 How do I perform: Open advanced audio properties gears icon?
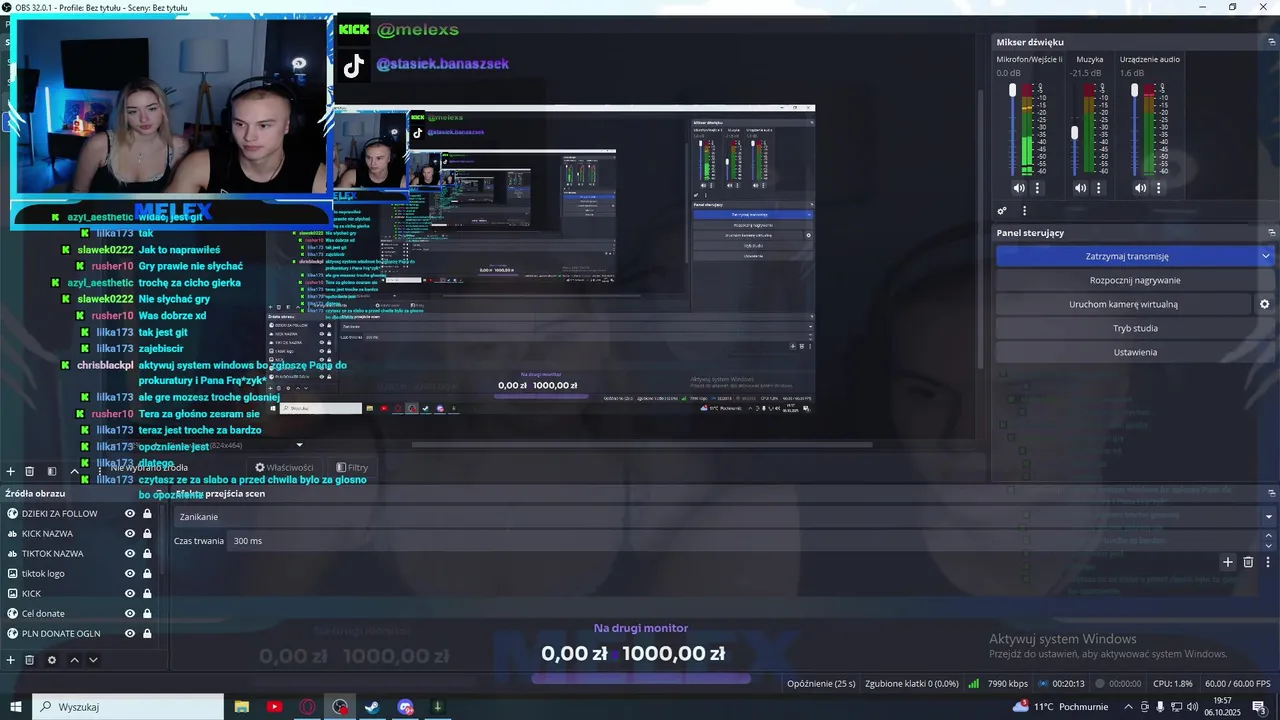(1002, 211)
